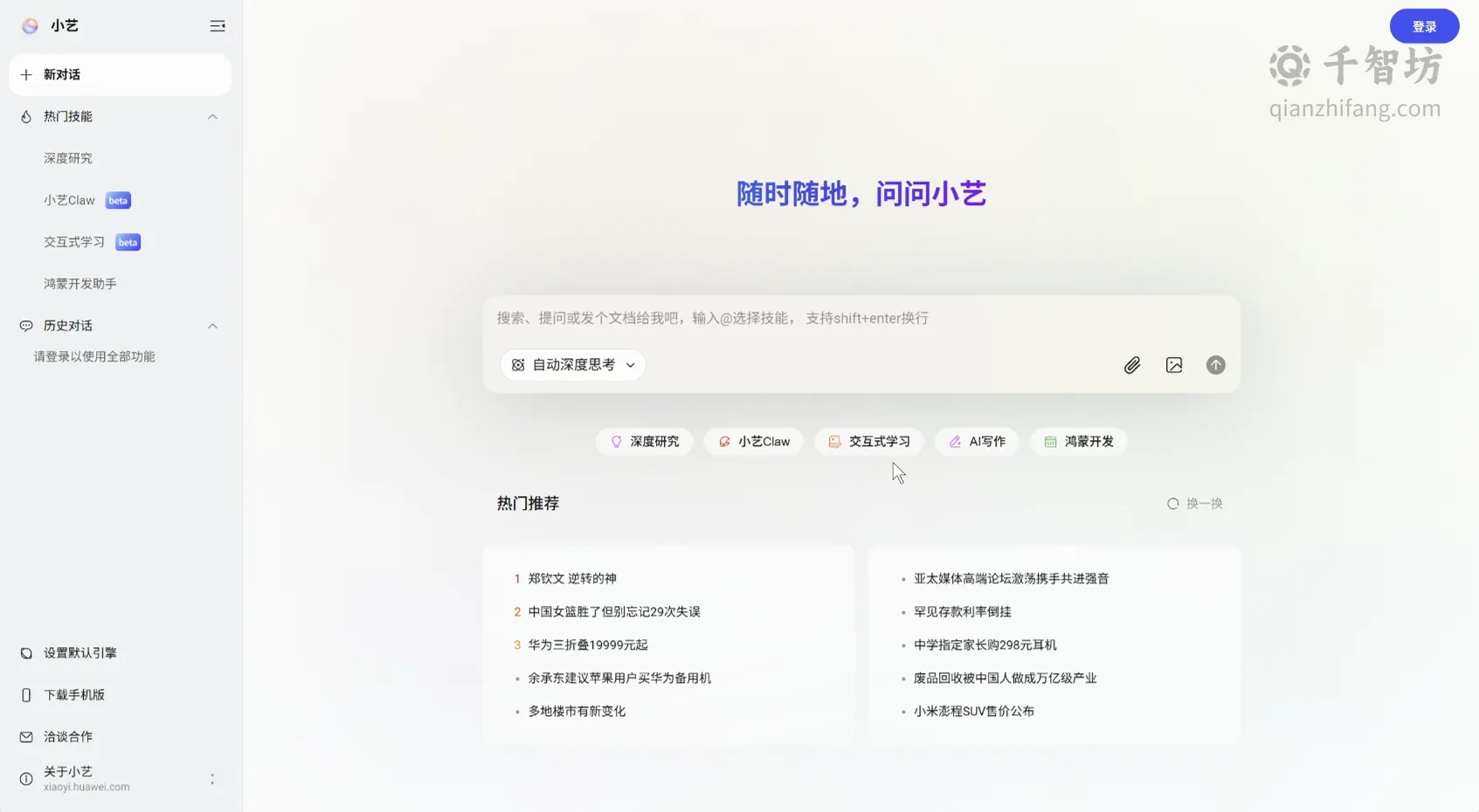Screen dimensions: 1479x812
Task: Click the 登录 button
Action: [1424, 26]
